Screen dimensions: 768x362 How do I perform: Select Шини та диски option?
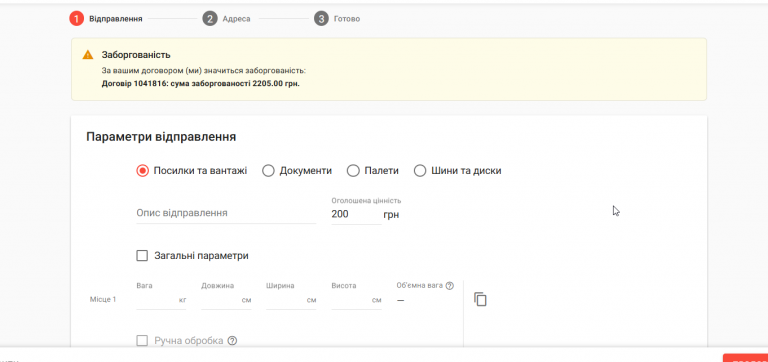[x=420, y=171]
